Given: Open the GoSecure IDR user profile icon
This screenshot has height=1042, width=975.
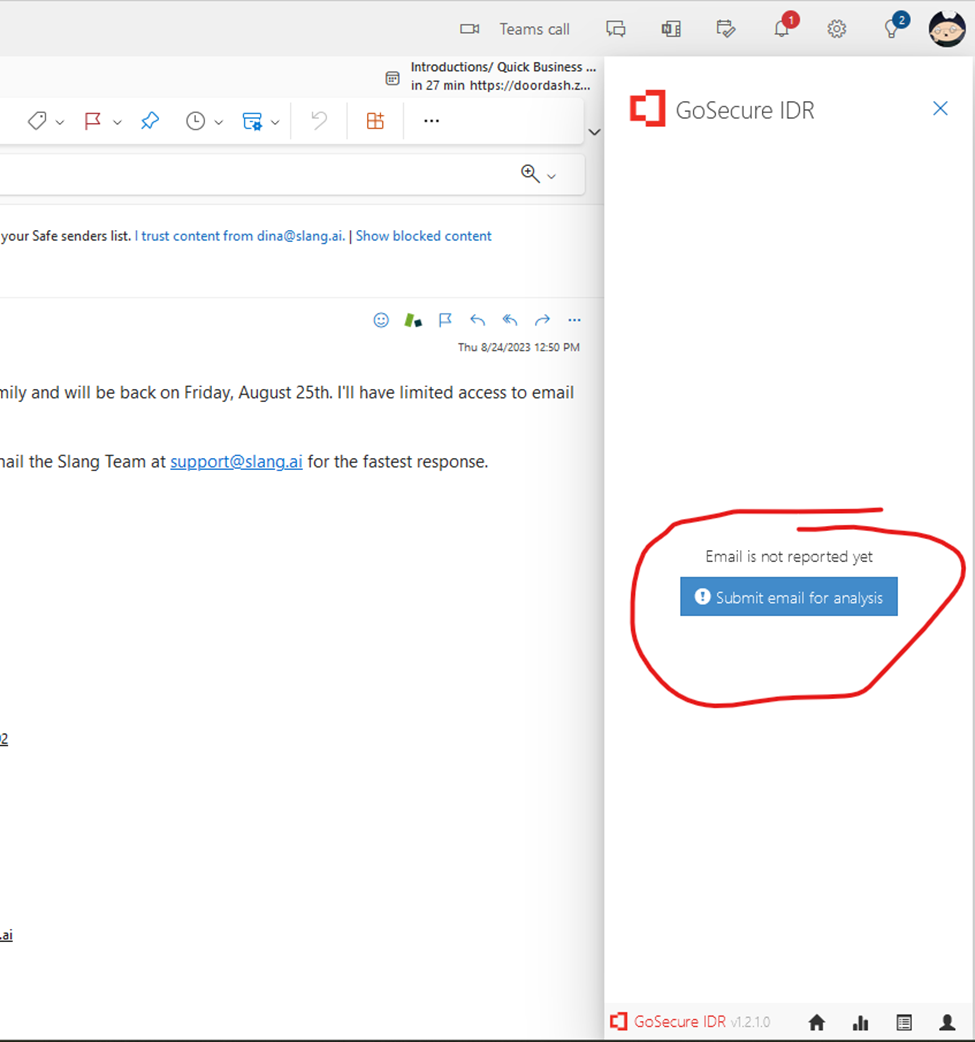Looking at the screenshot, I should (947, 1022).
